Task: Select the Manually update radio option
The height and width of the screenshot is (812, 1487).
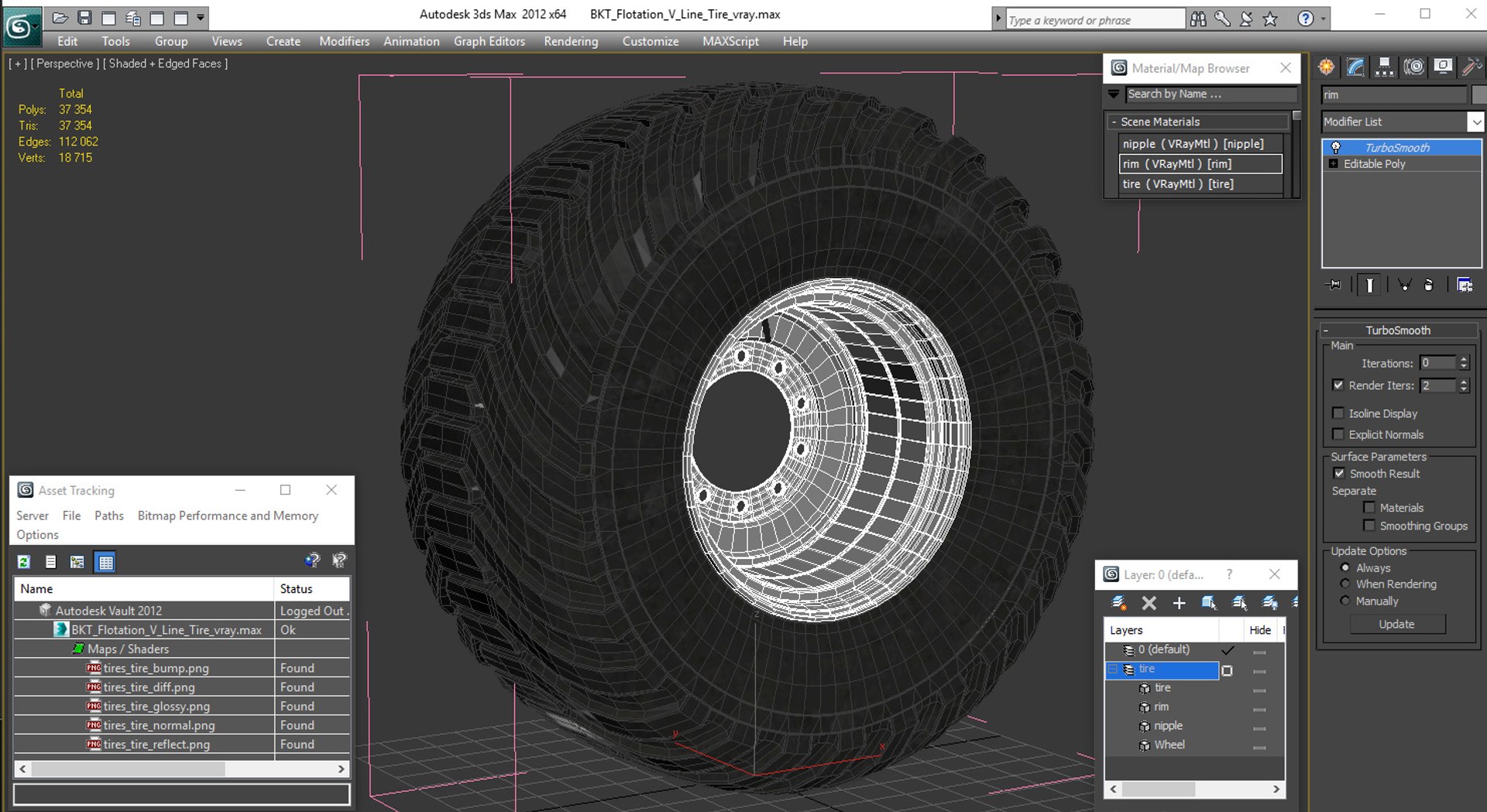Action: [1345, 601]
